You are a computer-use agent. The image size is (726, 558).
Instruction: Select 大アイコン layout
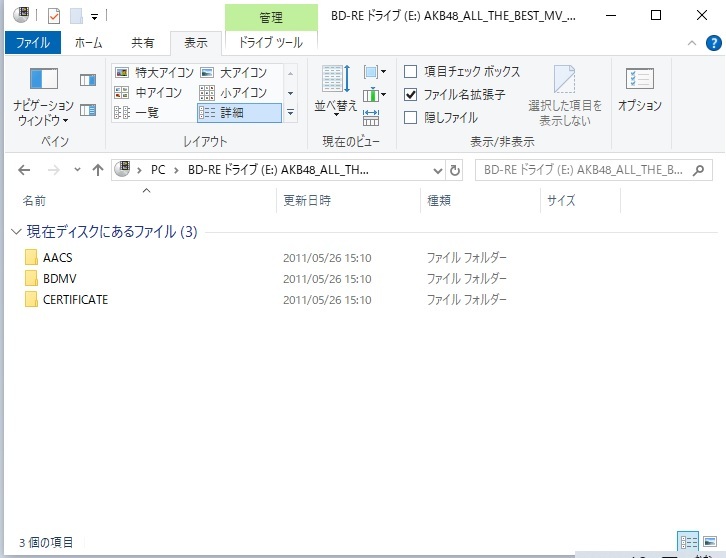(x=233, y=73)
